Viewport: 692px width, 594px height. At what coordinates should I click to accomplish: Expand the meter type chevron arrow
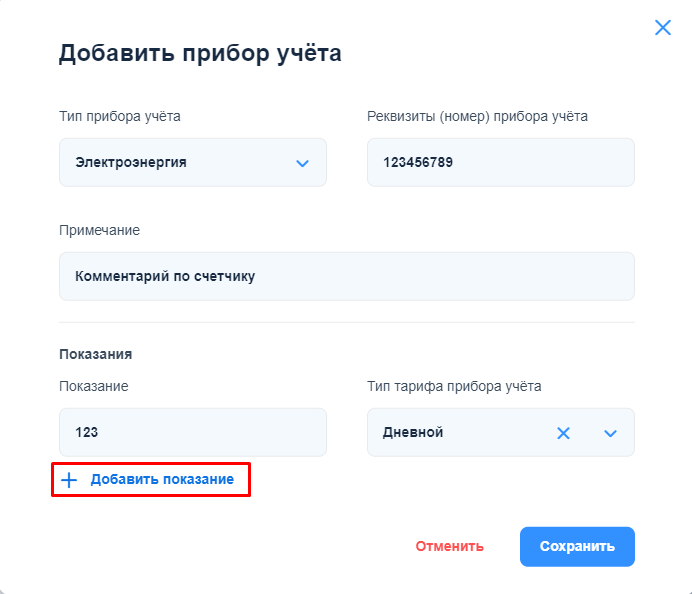(x=303, y=163)
